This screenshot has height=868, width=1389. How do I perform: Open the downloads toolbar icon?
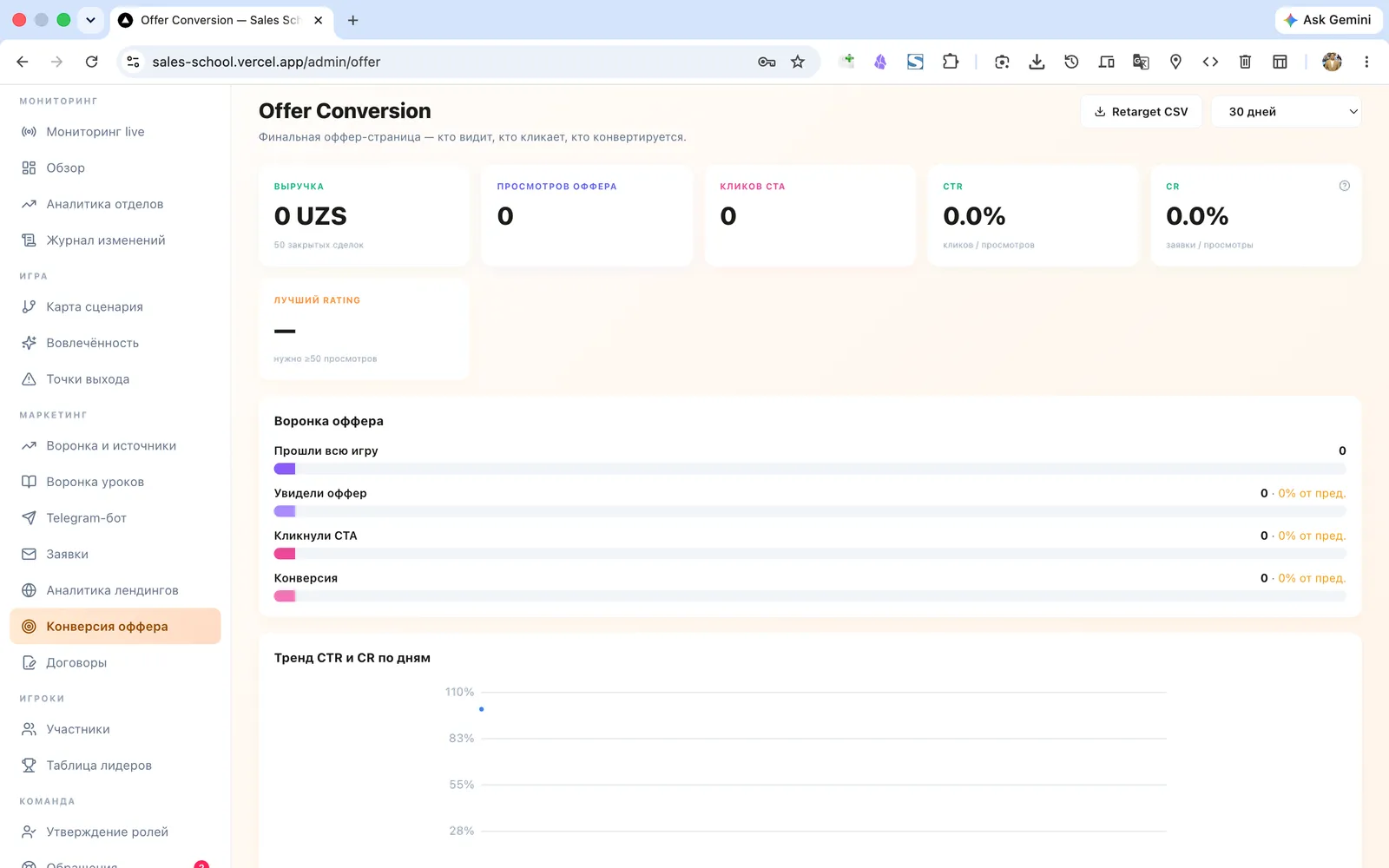[1037, 62]
